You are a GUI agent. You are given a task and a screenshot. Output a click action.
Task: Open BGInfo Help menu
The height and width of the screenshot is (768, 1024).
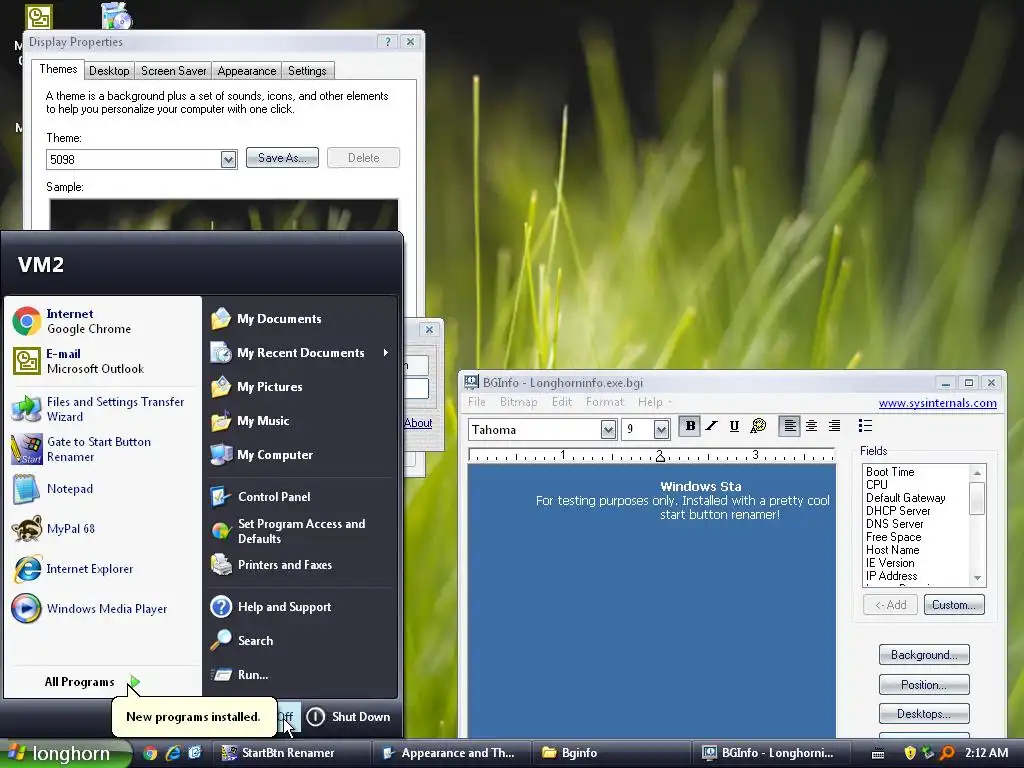coord(650,402)
